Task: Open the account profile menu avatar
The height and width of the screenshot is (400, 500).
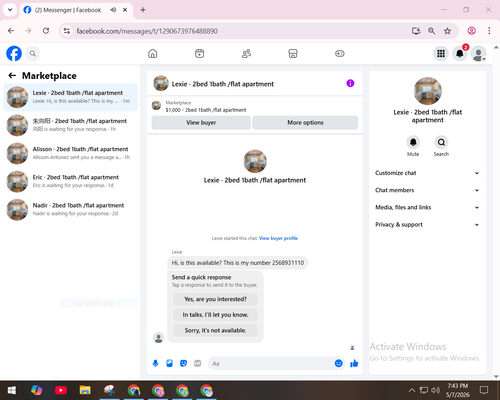Action: [x=478, y=53]
